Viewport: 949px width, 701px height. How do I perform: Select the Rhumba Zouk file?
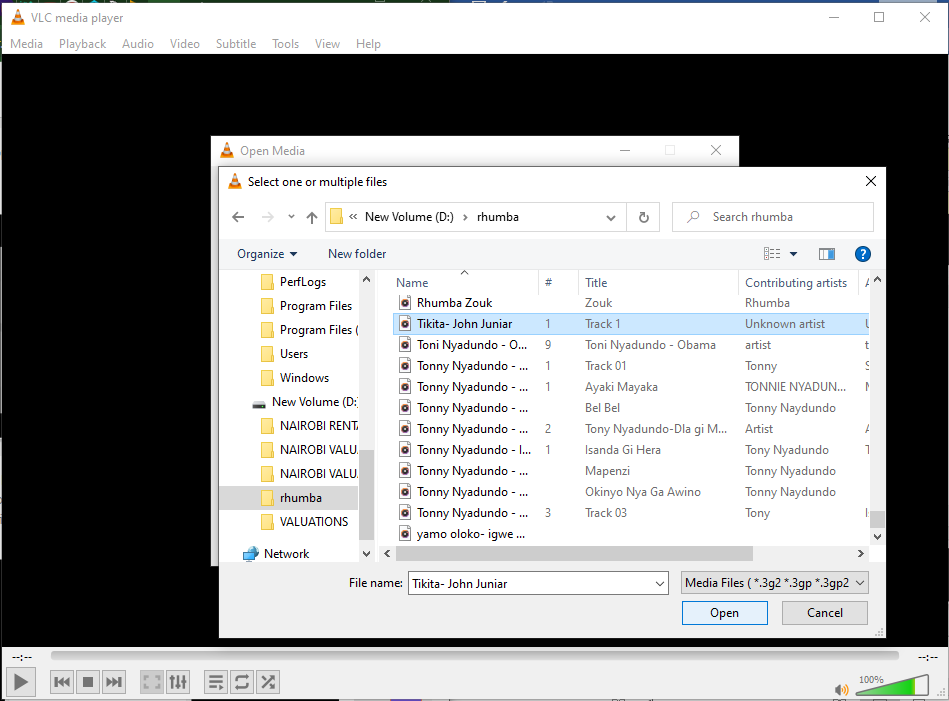(454, 303)
